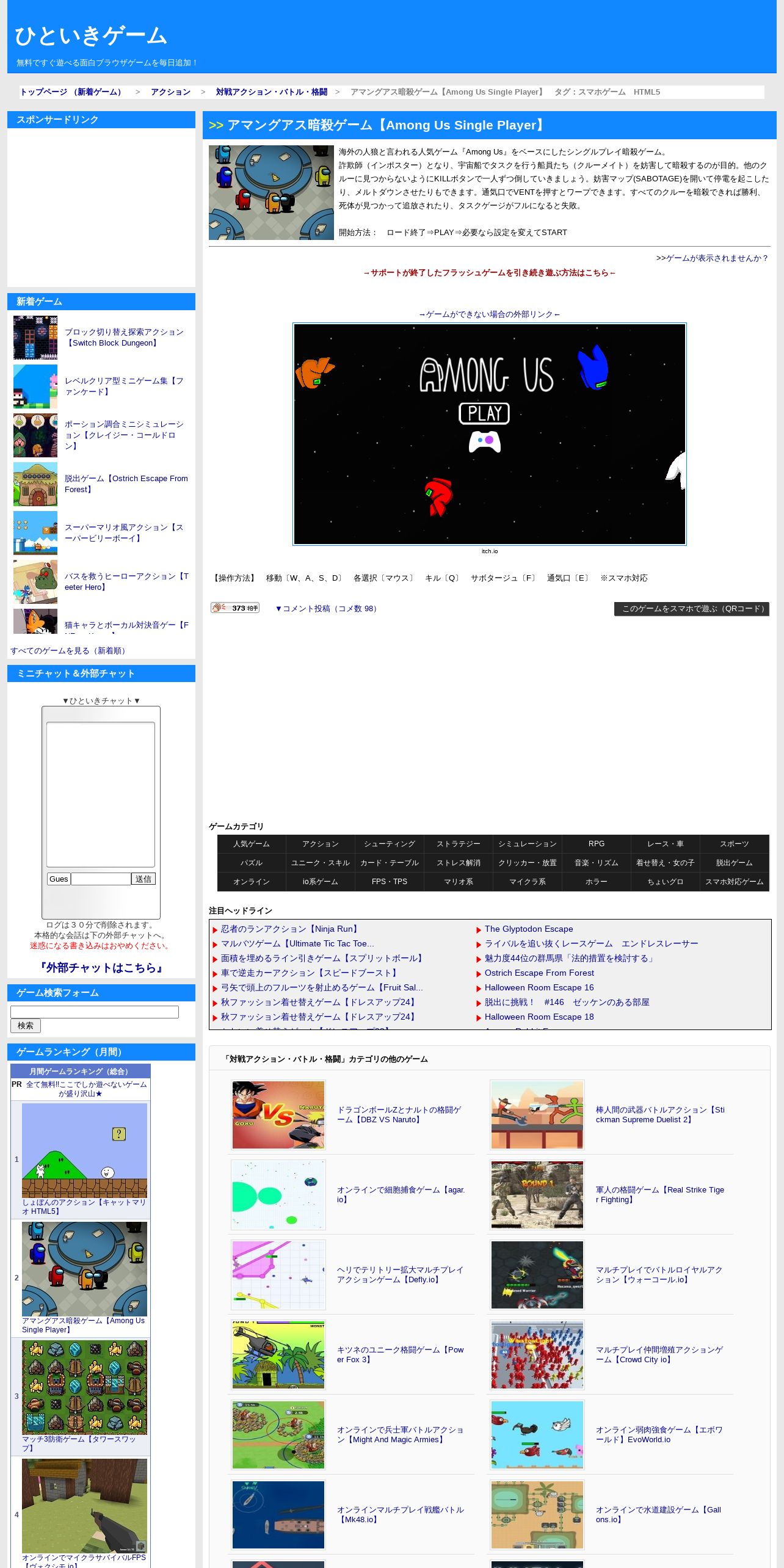Click the ひといきゲーム site title
Image resolution: width=784 pixels, height=1568 pixels.
(x=91, y=35)
